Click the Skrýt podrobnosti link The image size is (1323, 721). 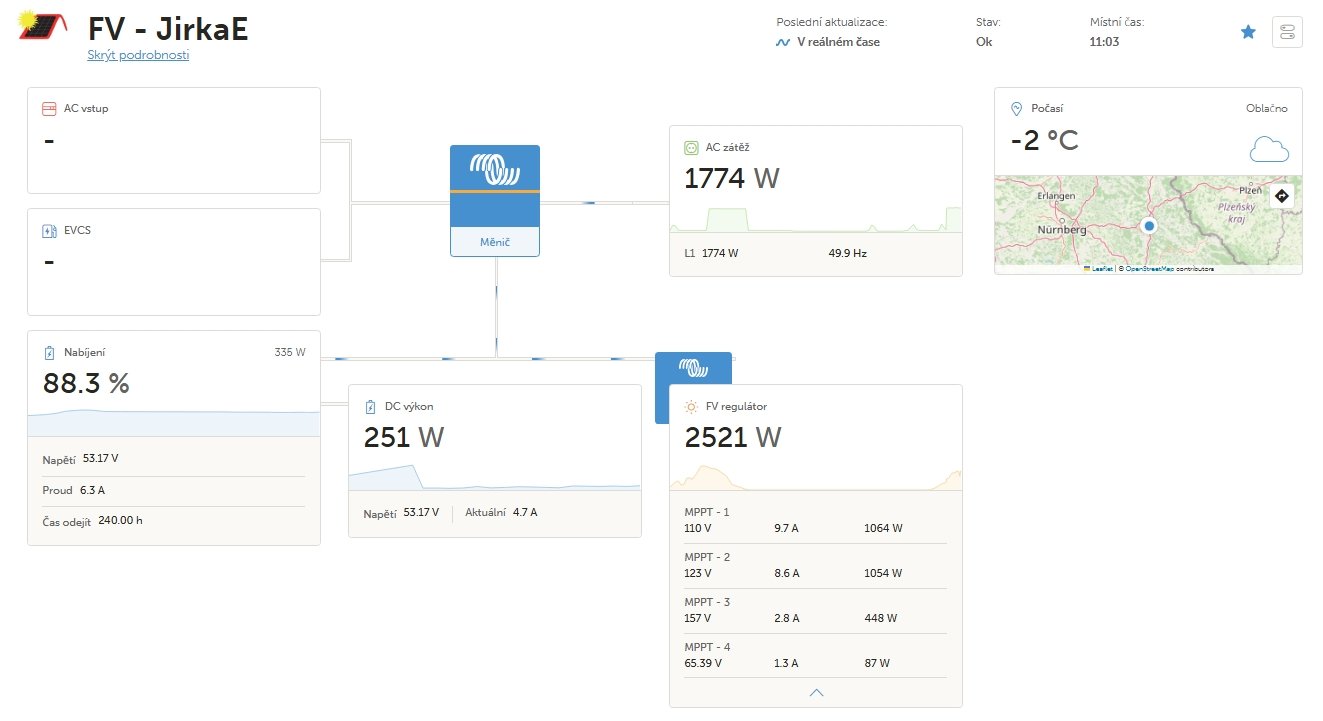point(138,55)
